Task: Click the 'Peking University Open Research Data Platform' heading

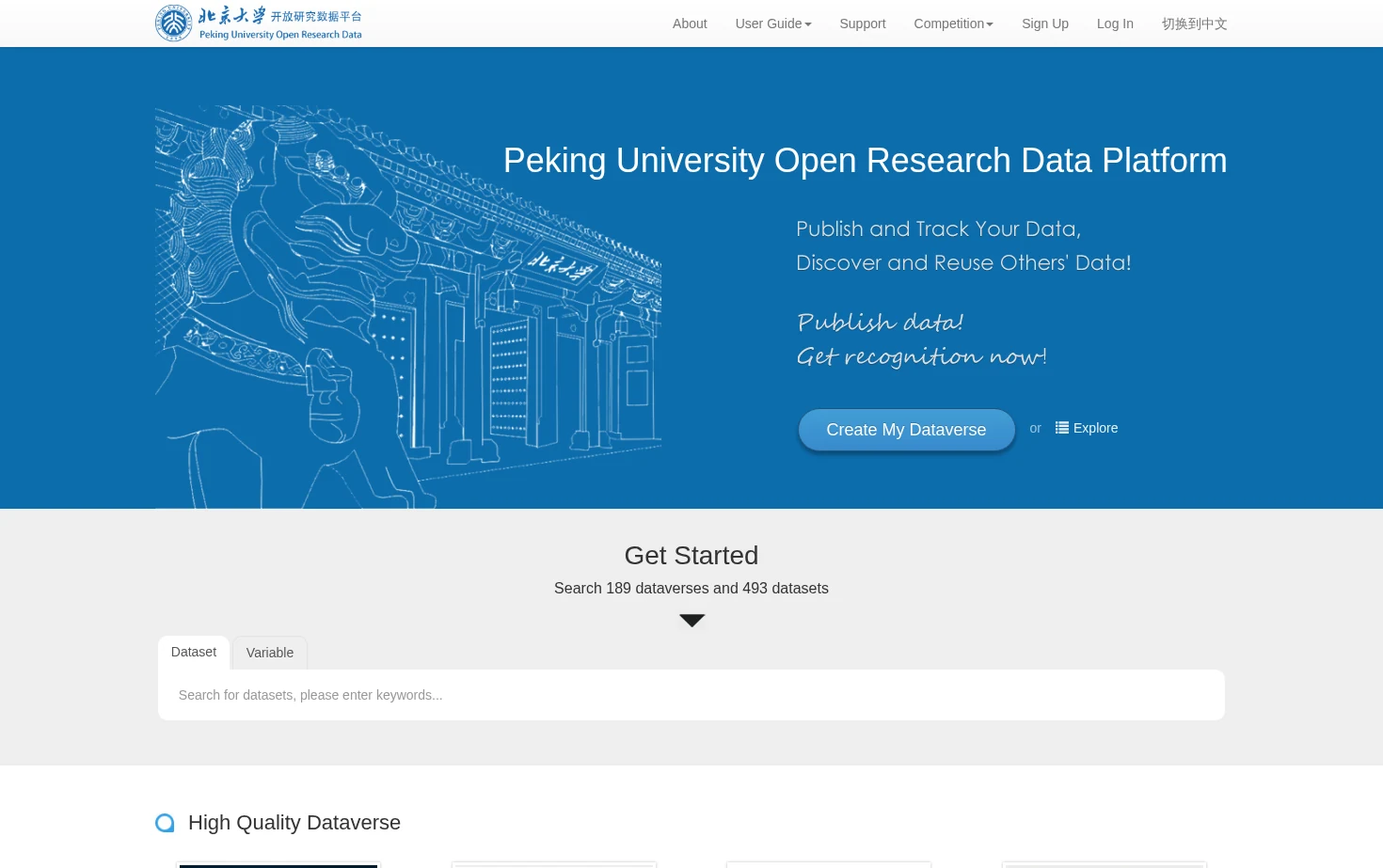Action: (x=866, y=161)
